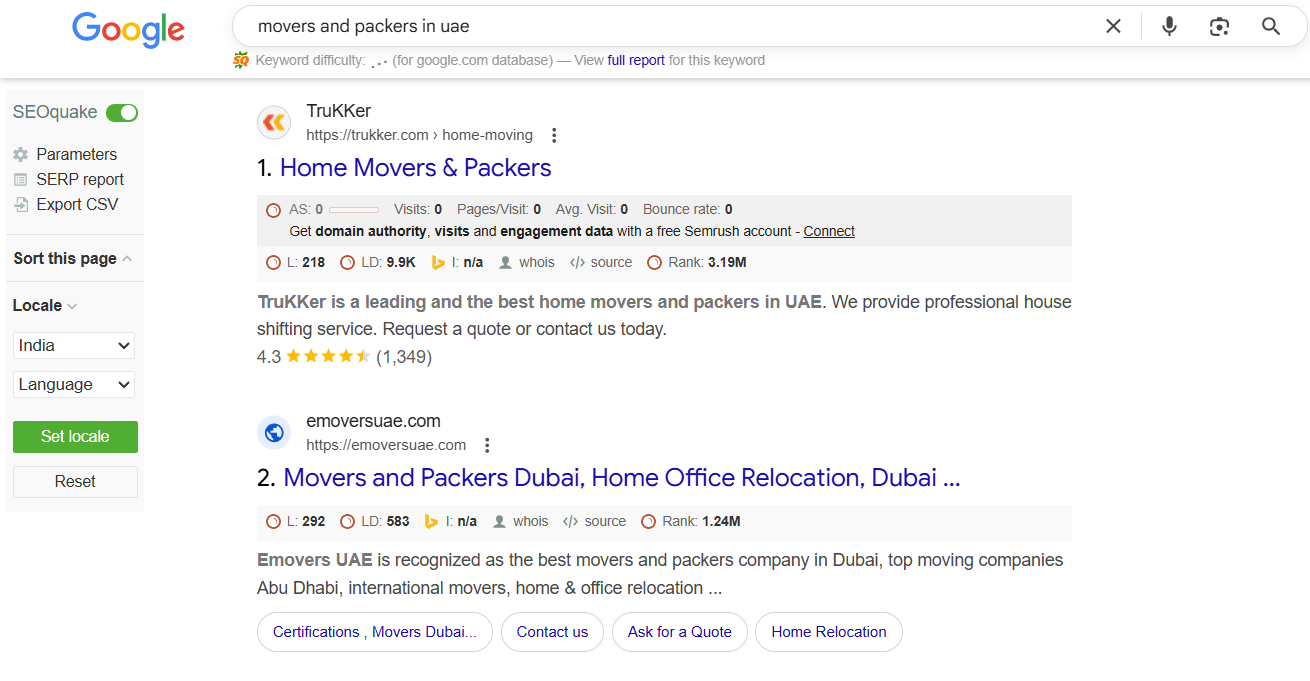Expand the Locale section chevron
This screenshot has height=681, width=1310.
(x=72, y=306)
